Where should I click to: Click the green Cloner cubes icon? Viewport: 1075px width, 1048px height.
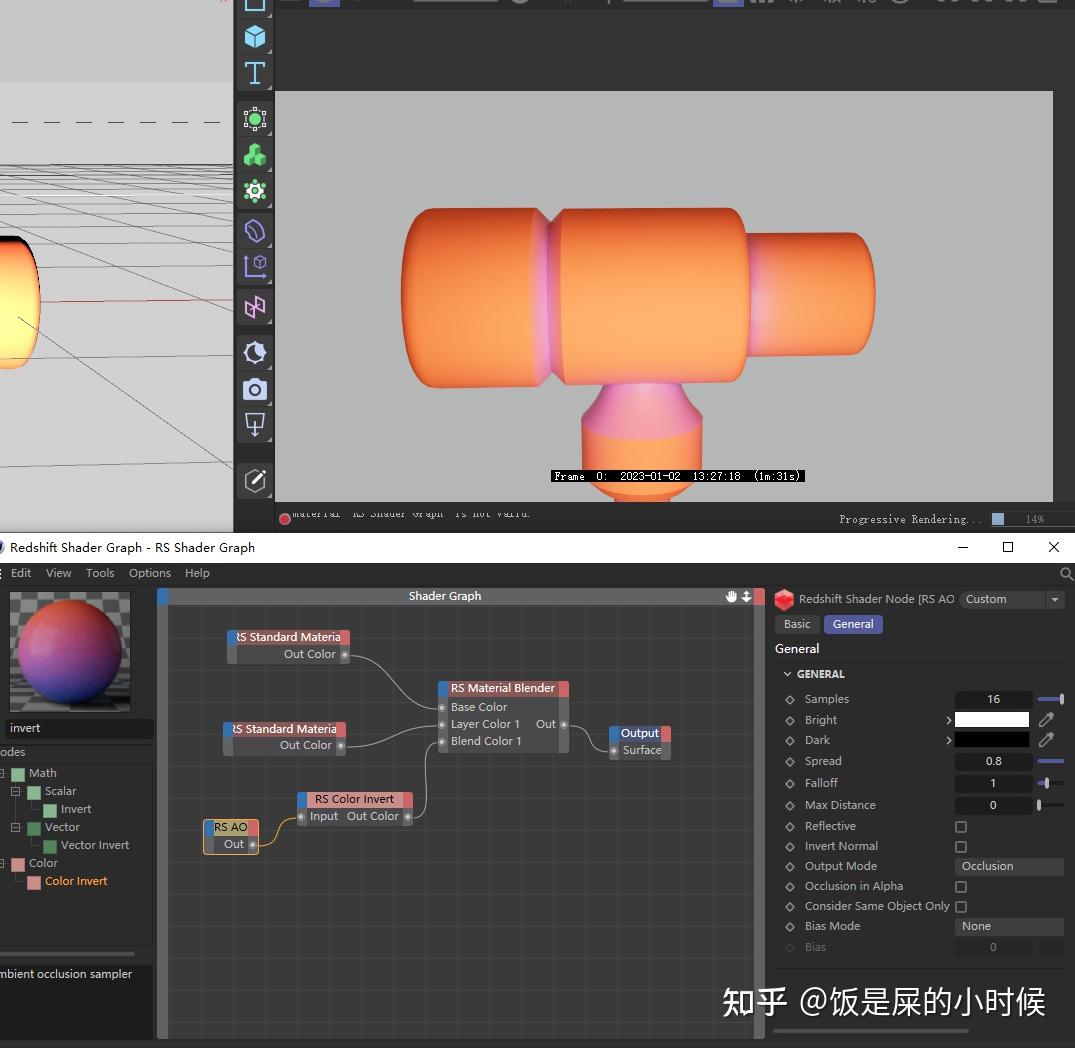(x=255, y=155)
